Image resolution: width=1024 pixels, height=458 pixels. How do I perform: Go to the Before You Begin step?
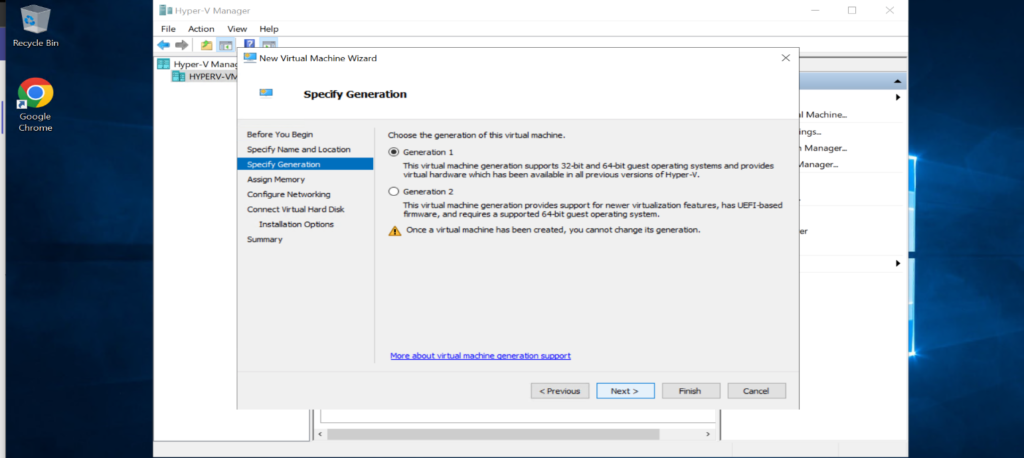coord(280,134)
